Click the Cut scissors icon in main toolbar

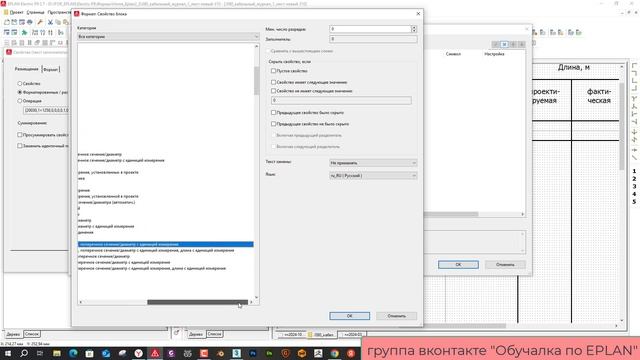[50, 22]
